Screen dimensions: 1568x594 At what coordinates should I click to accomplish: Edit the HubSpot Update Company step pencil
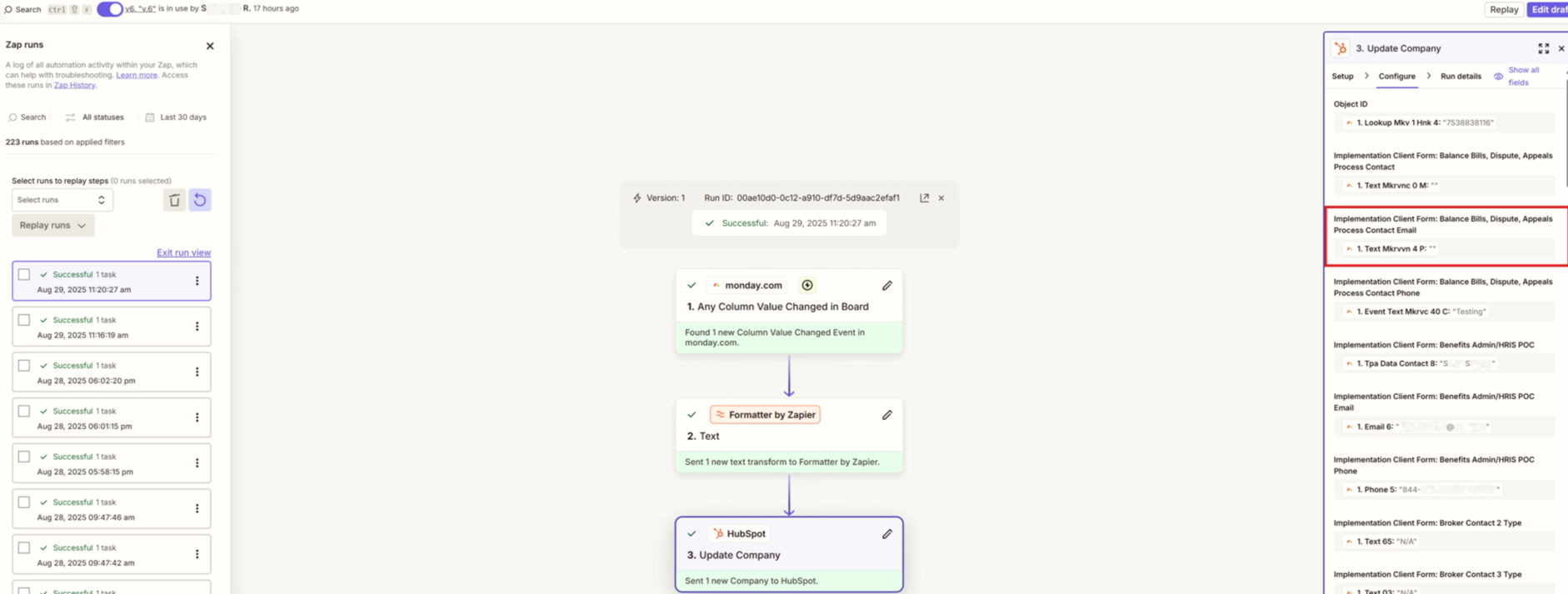[x=887, y=534]
